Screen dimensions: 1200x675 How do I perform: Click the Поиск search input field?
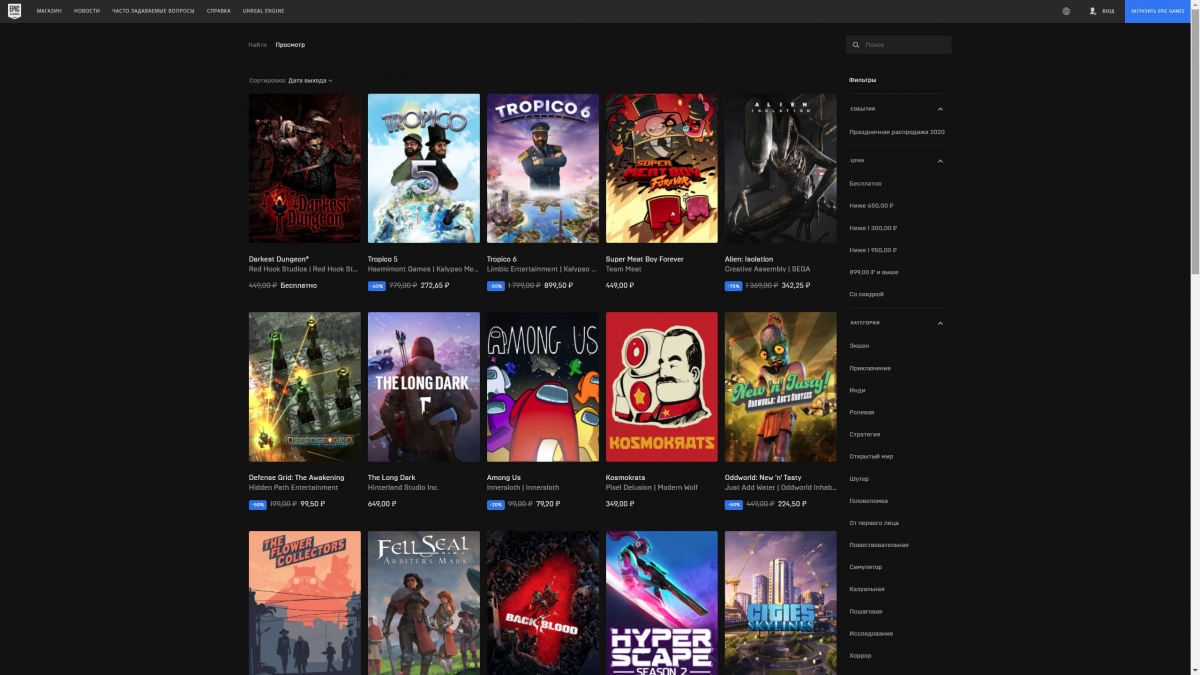coord(900,44)
